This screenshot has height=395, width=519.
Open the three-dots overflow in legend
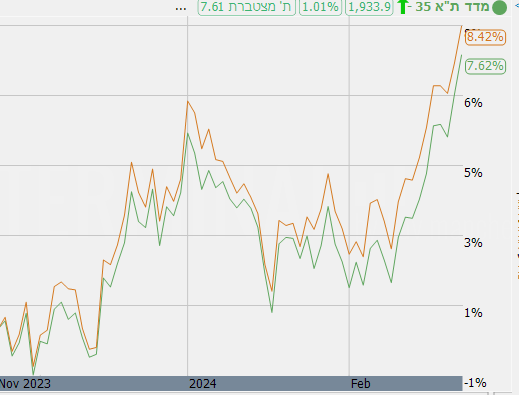click(x=181, y=9)
